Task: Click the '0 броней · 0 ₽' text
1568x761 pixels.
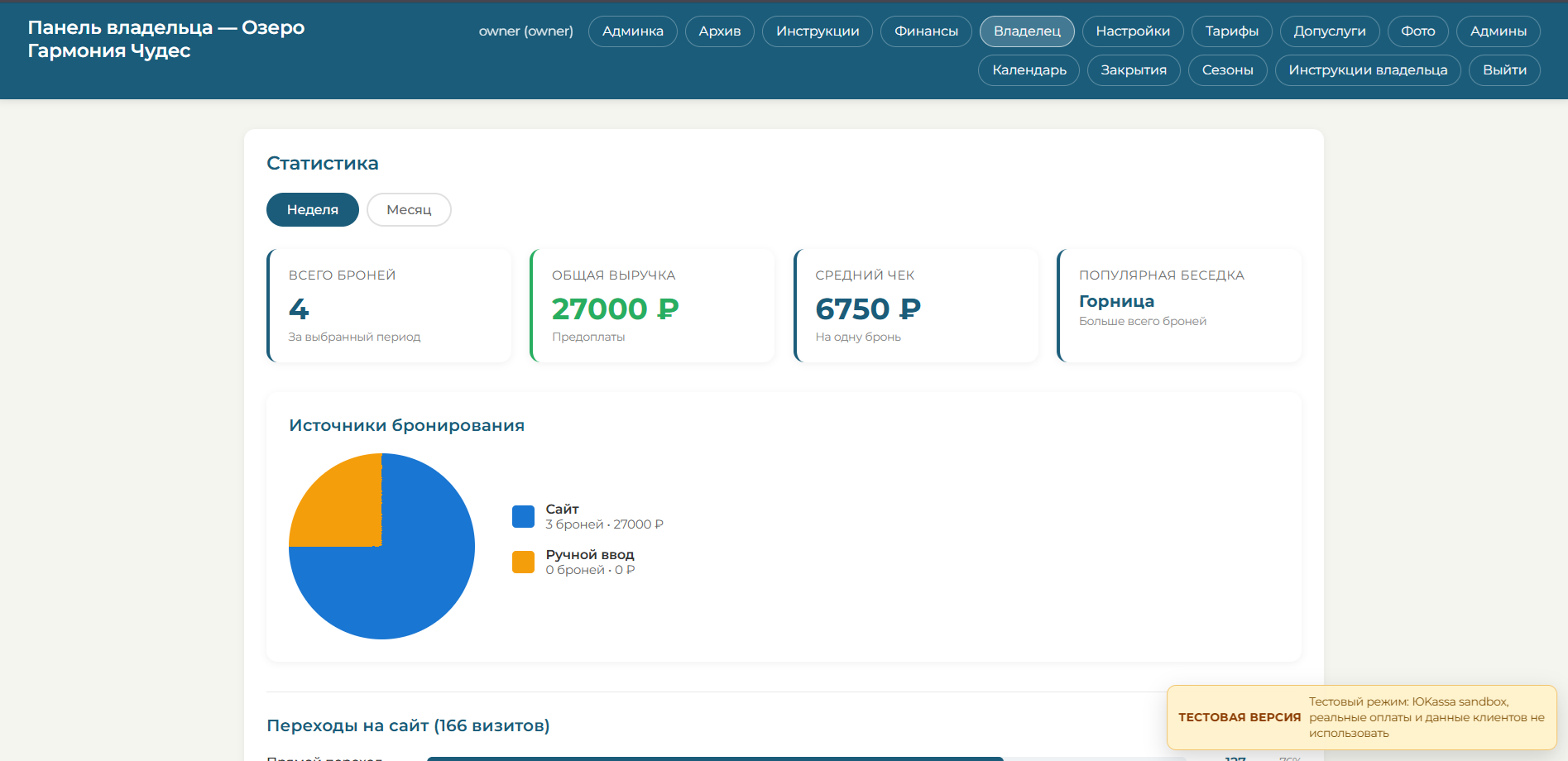Action: tap(590, 570)
